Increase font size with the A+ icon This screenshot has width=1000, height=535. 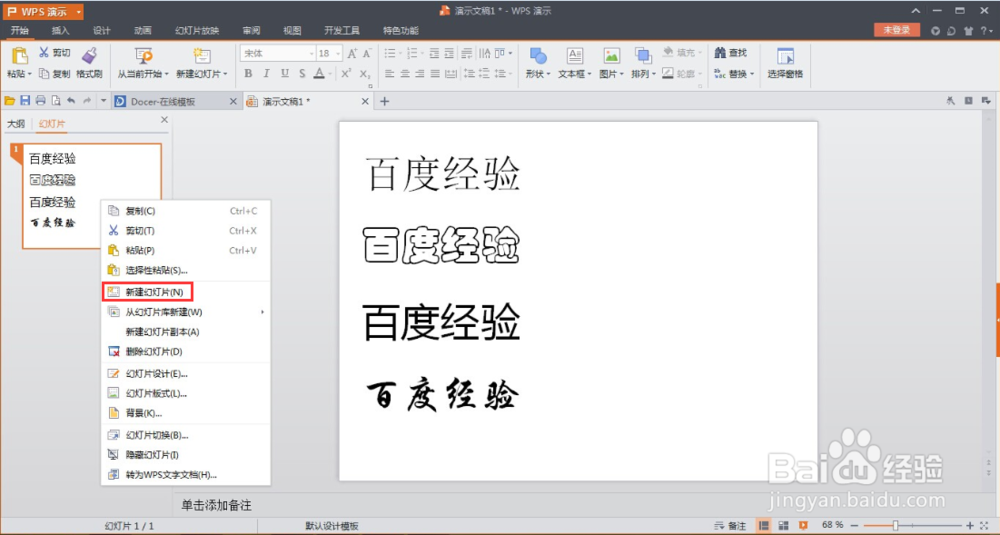coord(352,54)
